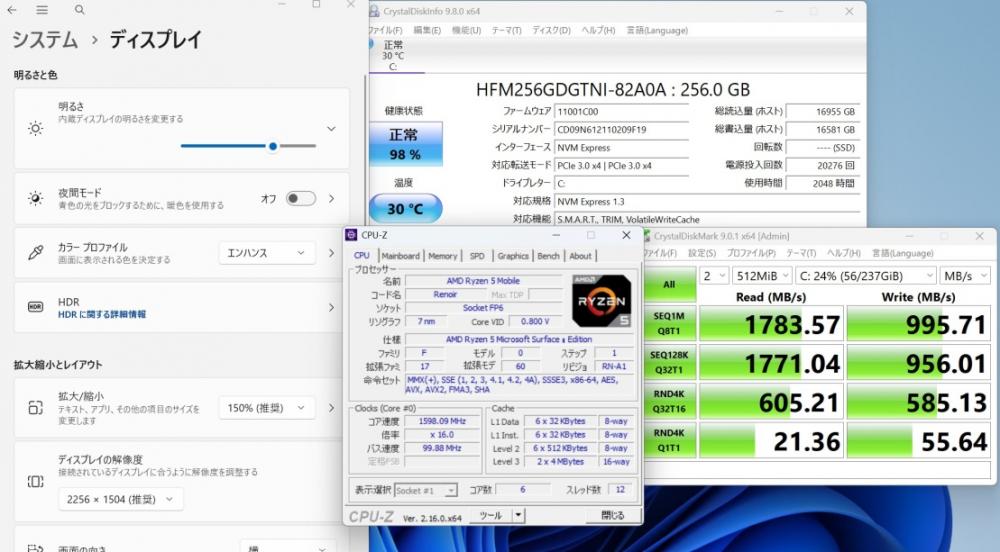Run the RND4K Q1T1 test
Screen dimensions: 1000x552
669,440
